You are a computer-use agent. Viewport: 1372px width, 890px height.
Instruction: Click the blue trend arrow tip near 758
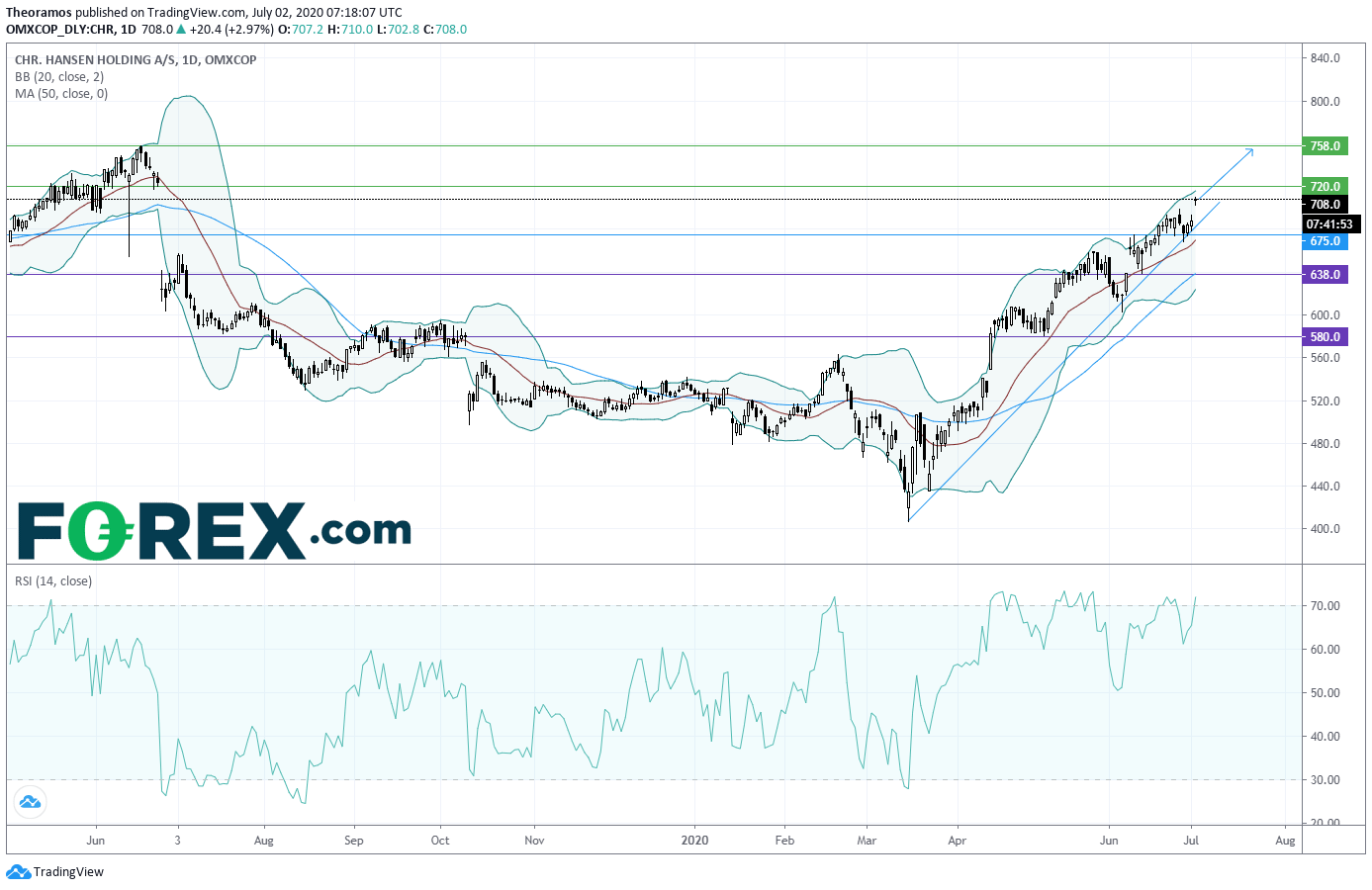click(x=1250, y=150)
